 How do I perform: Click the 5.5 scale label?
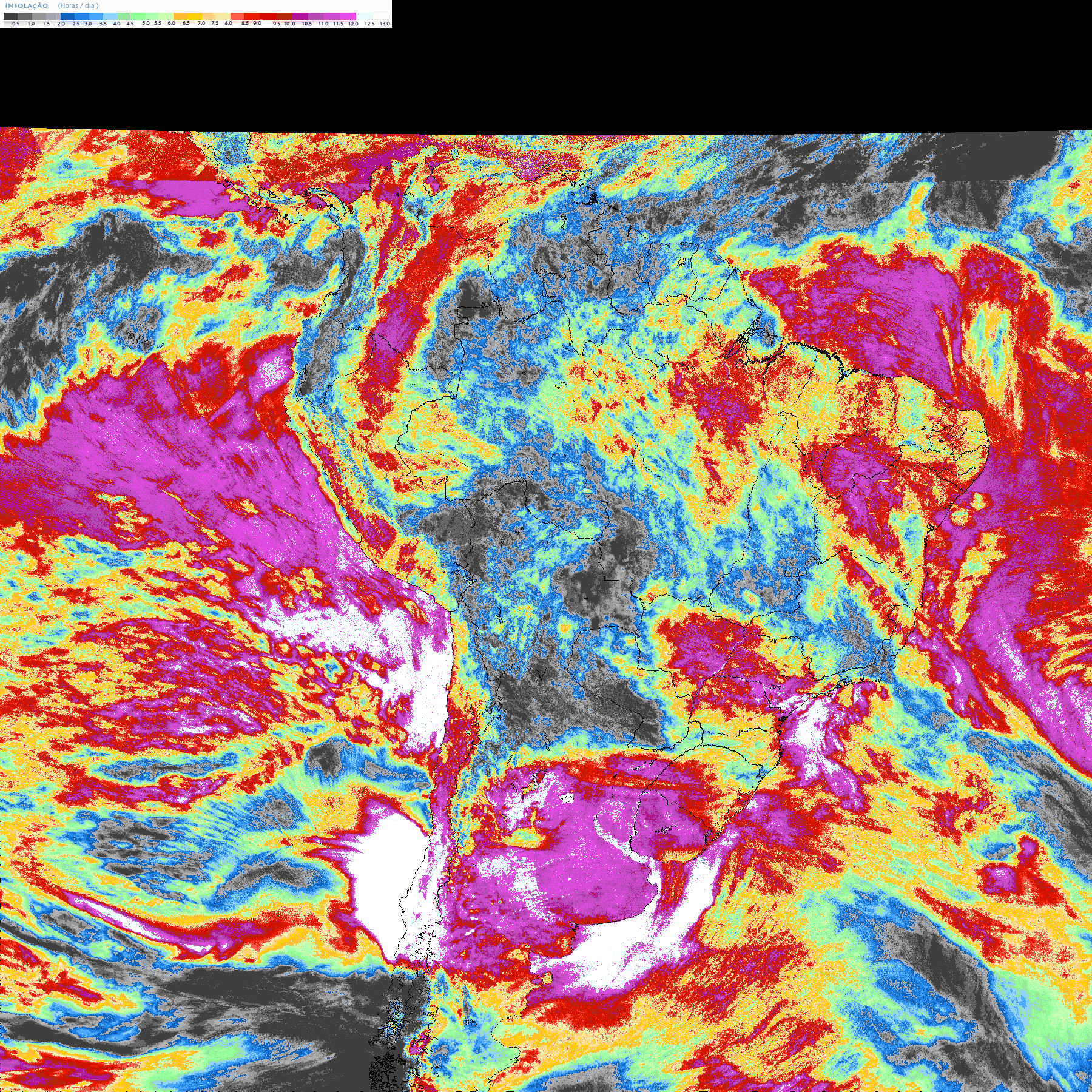(x=158, y=23)
